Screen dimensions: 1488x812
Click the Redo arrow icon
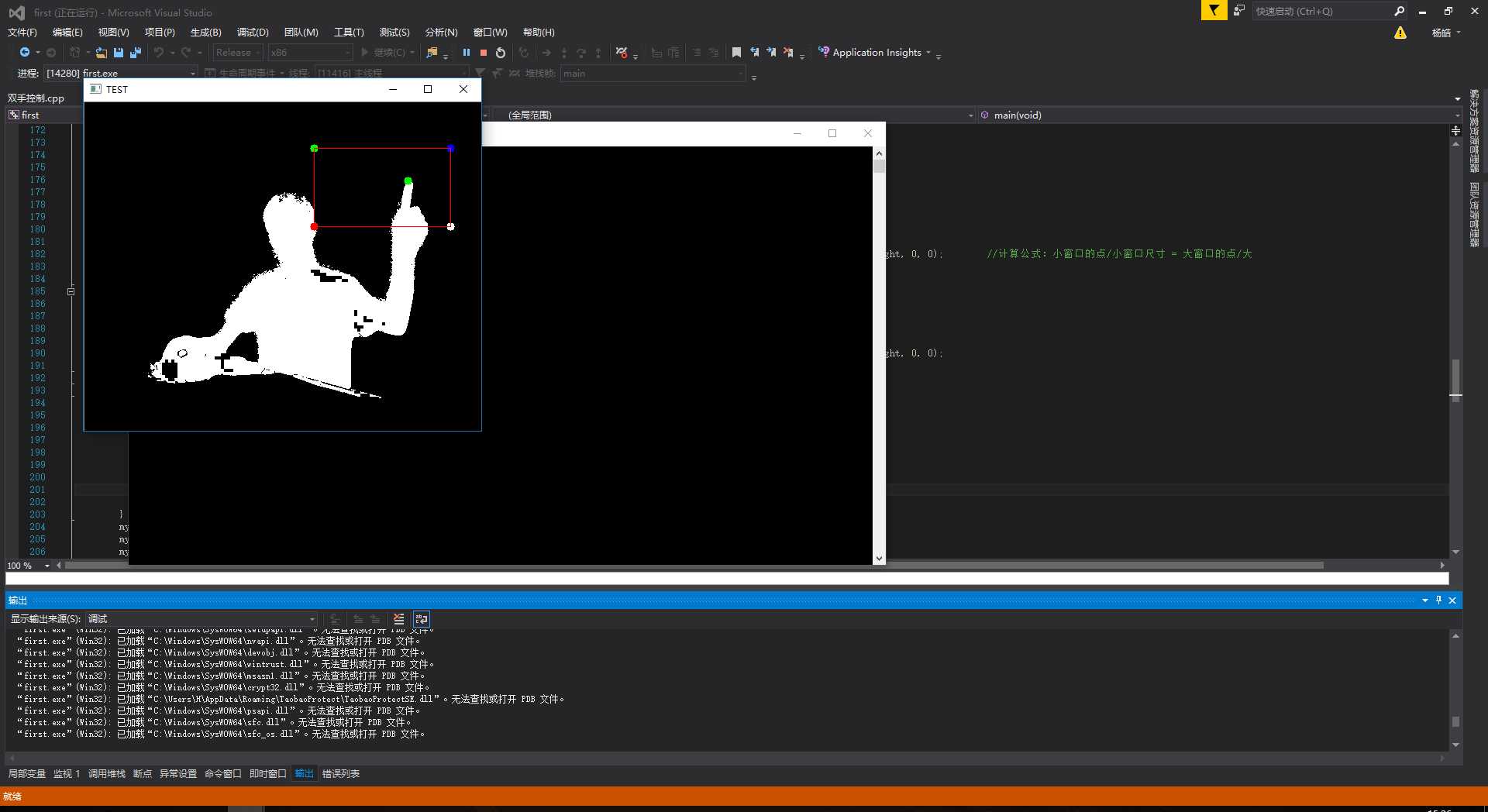click(186, 53)
